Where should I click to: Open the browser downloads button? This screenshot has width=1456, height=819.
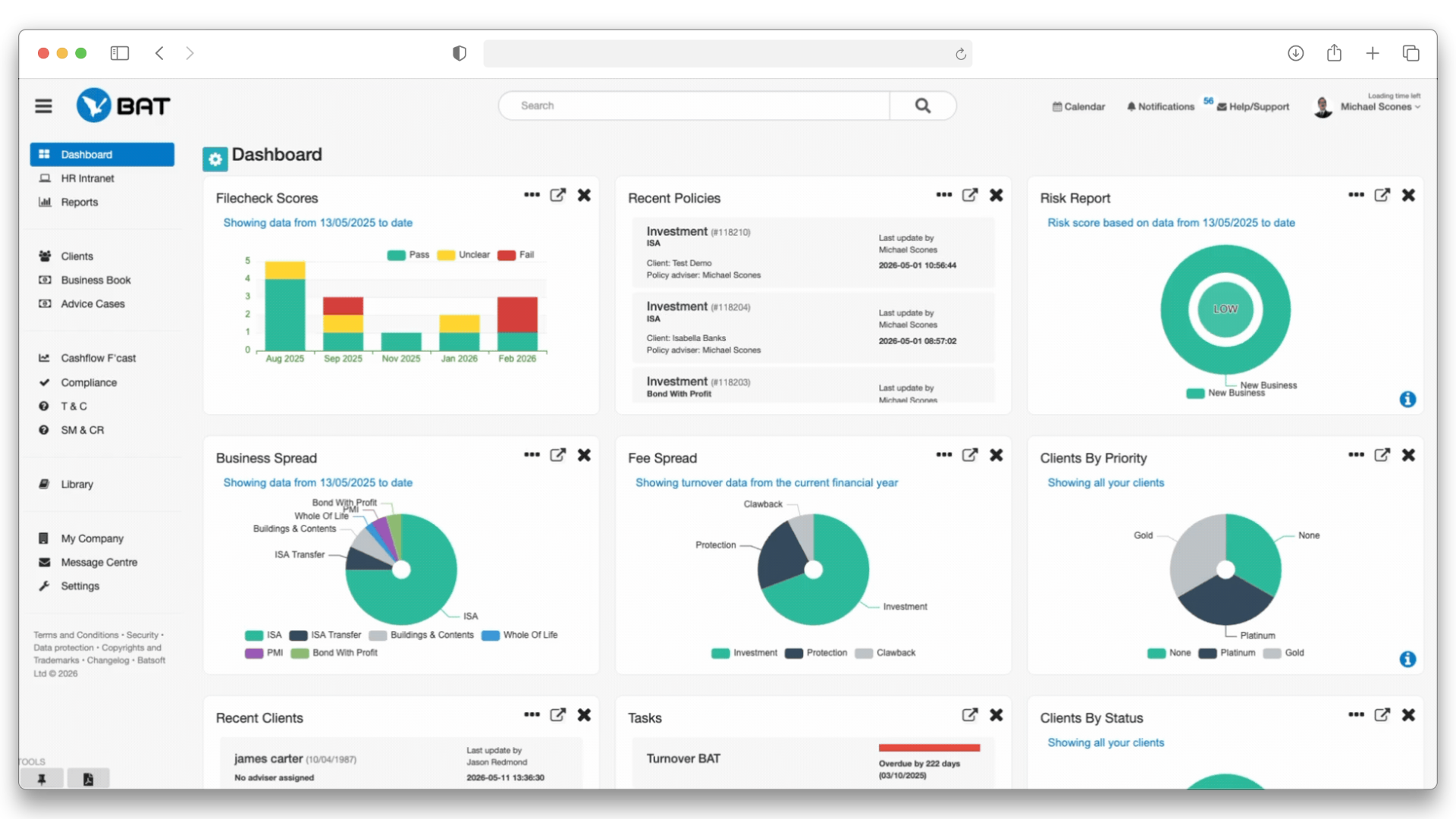coord(1295,53)
